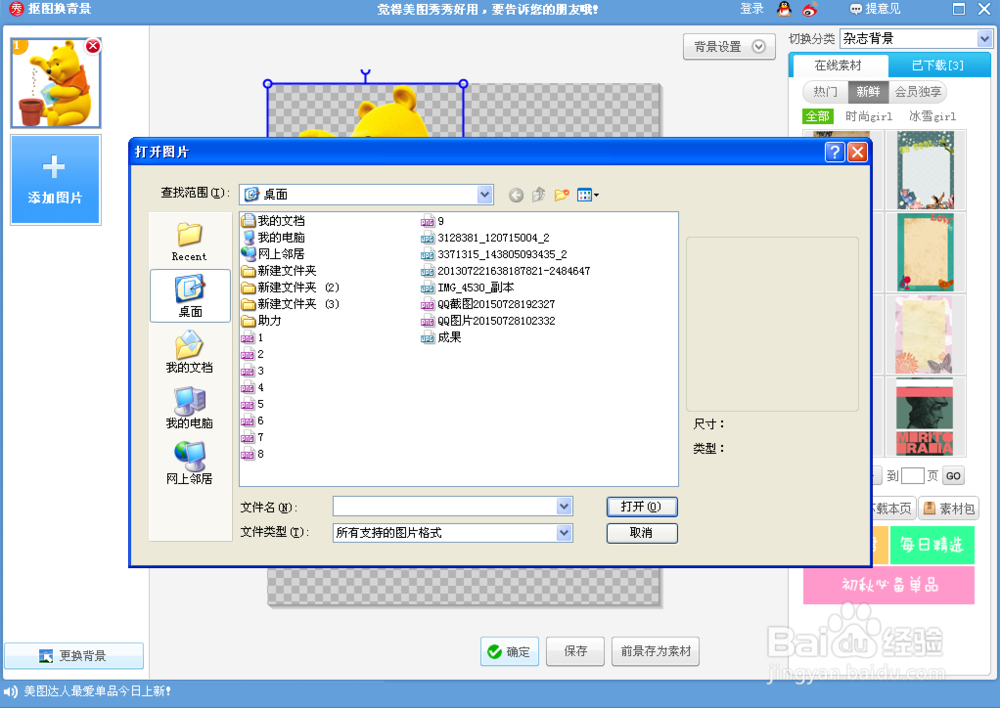Click the 保存 button
The image size is (1000, 708).
pos(575,651)
